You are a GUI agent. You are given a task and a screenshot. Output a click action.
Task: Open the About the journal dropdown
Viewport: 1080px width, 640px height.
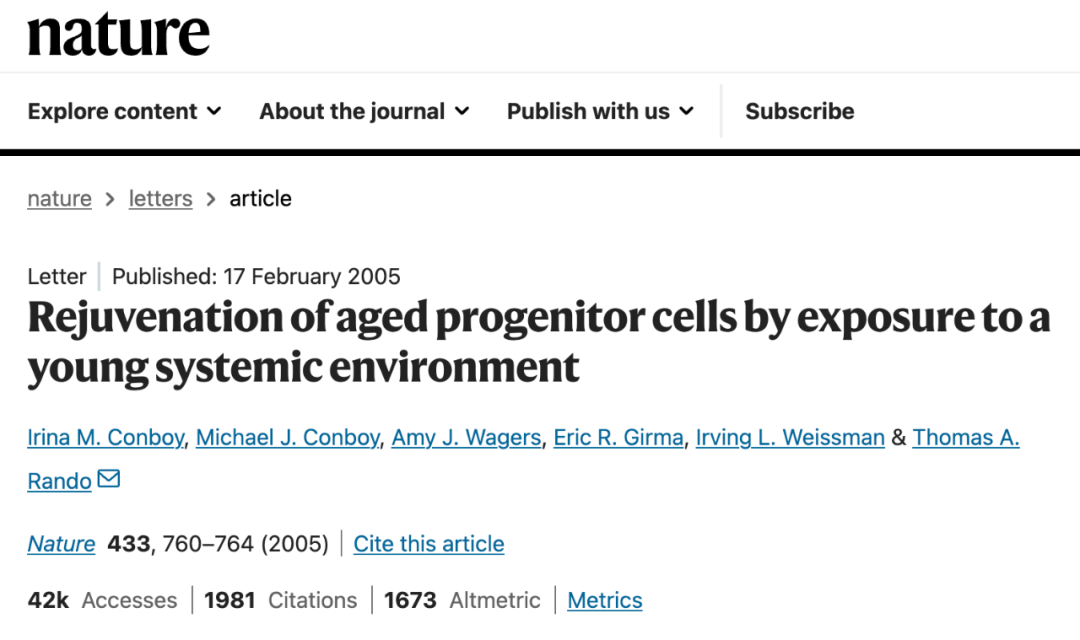(364, 111)
